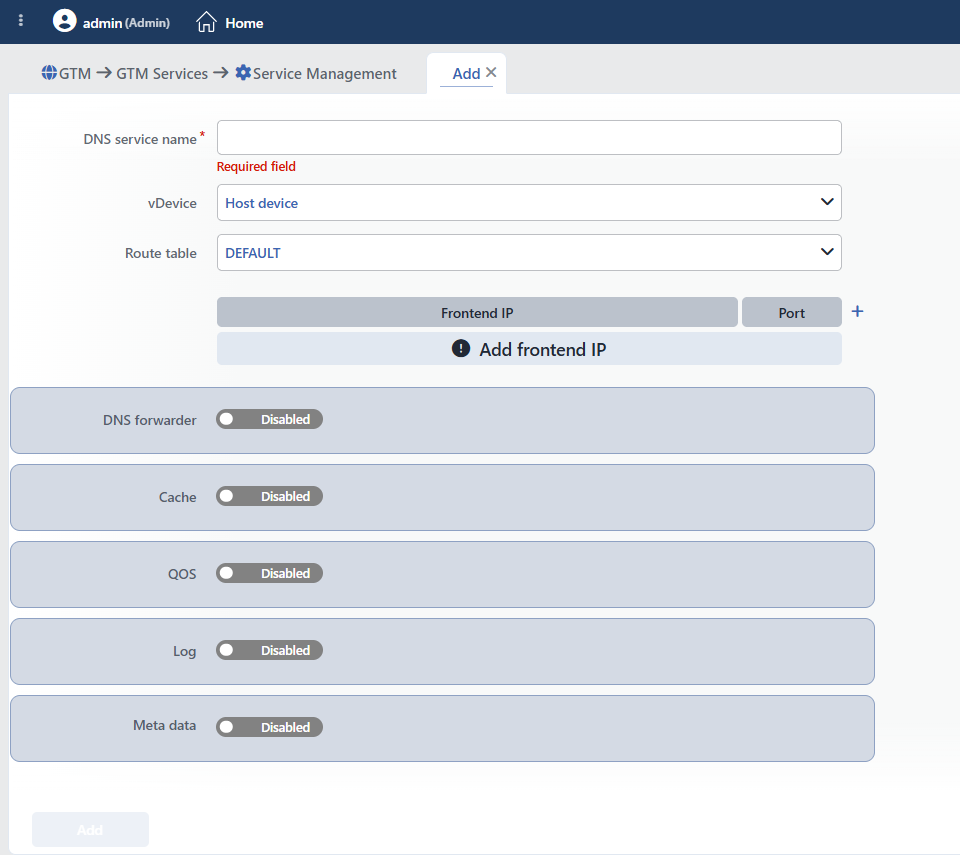Click the GTM globe icon

pyautogui.click(x=49, y=73)
